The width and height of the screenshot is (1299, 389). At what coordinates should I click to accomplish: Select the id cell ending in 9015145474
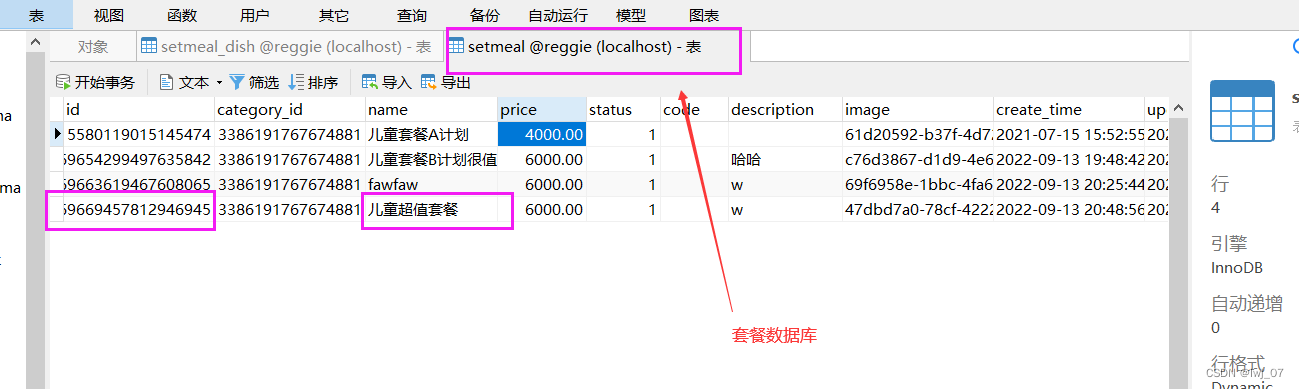click(x=138, y=134)
